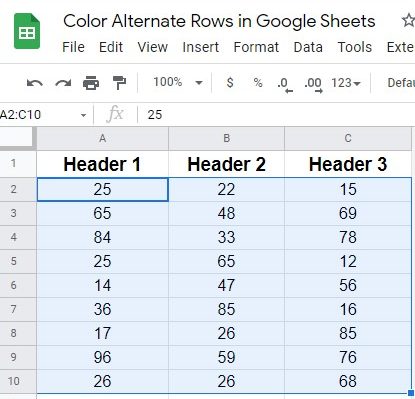Image resolution: width=415 pixels, height=399 pixels.
Task: Increase decimal places
Action: coord(313,85)
